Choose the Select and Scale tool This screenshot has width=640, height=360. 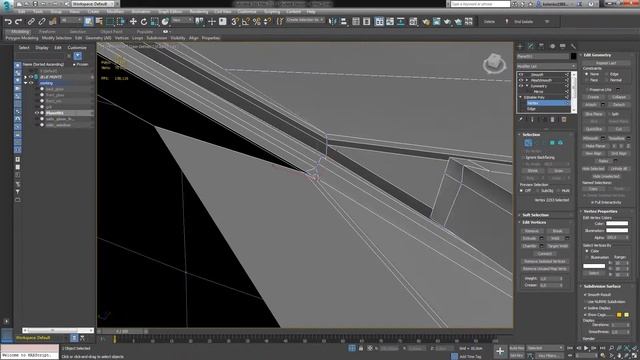tap(154, 22)
